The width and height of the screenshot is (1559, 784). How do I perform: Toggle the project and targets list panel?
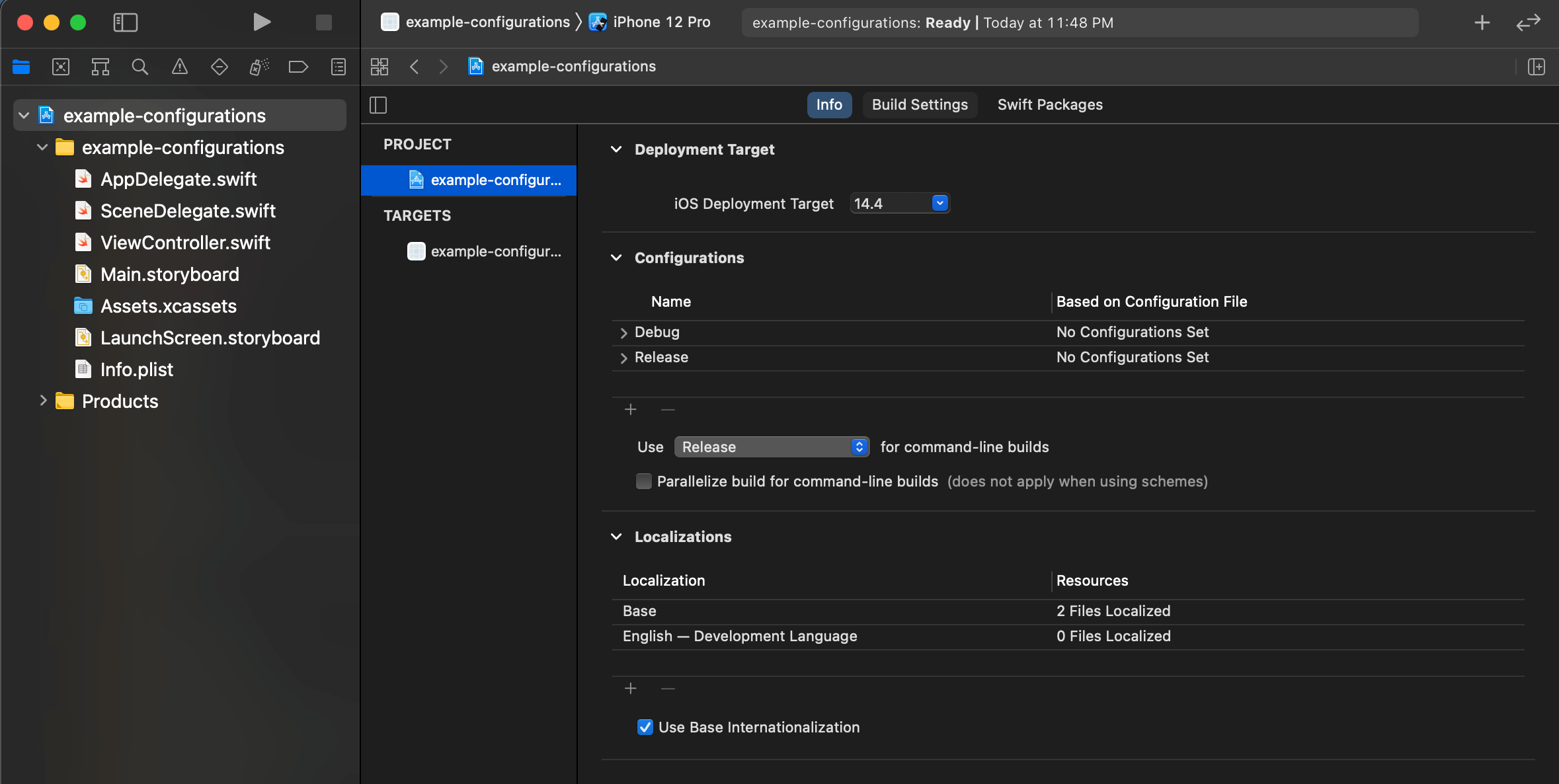coord(378,105)
